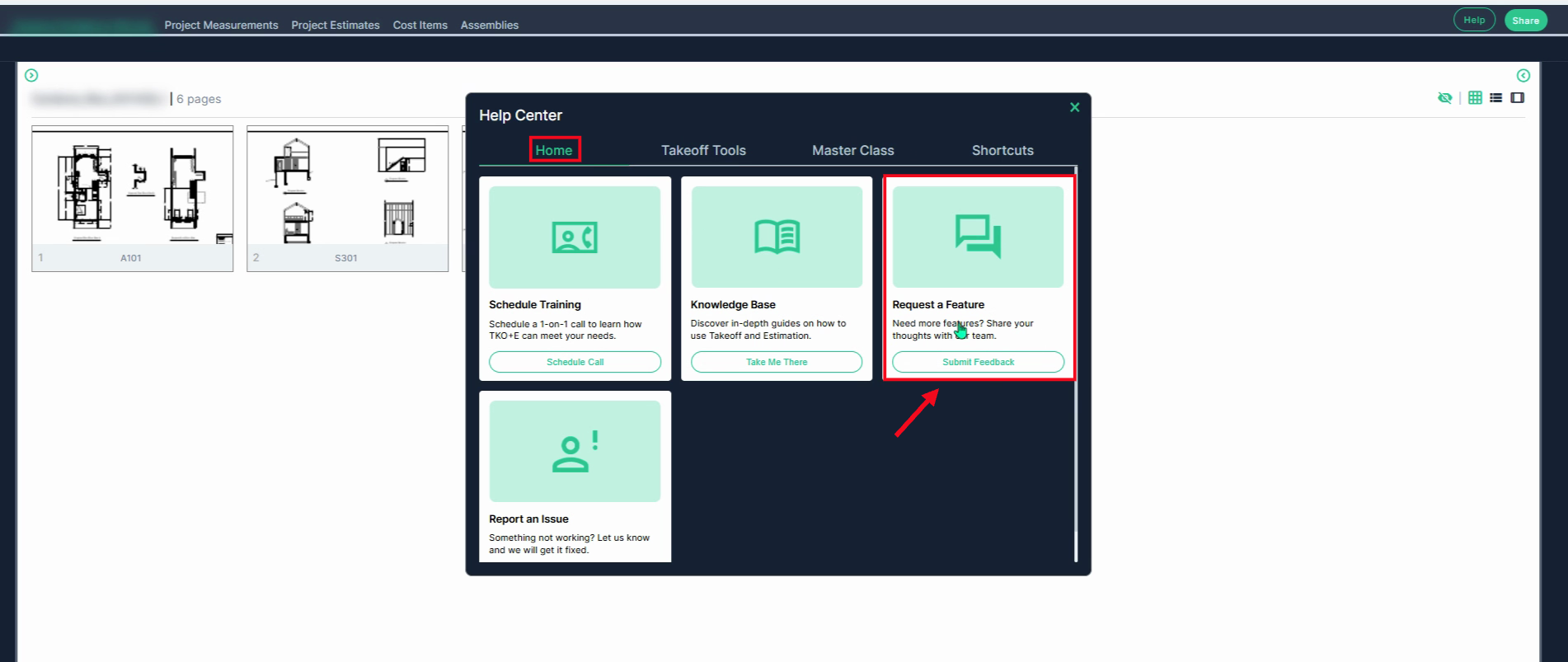Click the Schedule Call button
Screen dimensions: 1568x662
(575, 362)
